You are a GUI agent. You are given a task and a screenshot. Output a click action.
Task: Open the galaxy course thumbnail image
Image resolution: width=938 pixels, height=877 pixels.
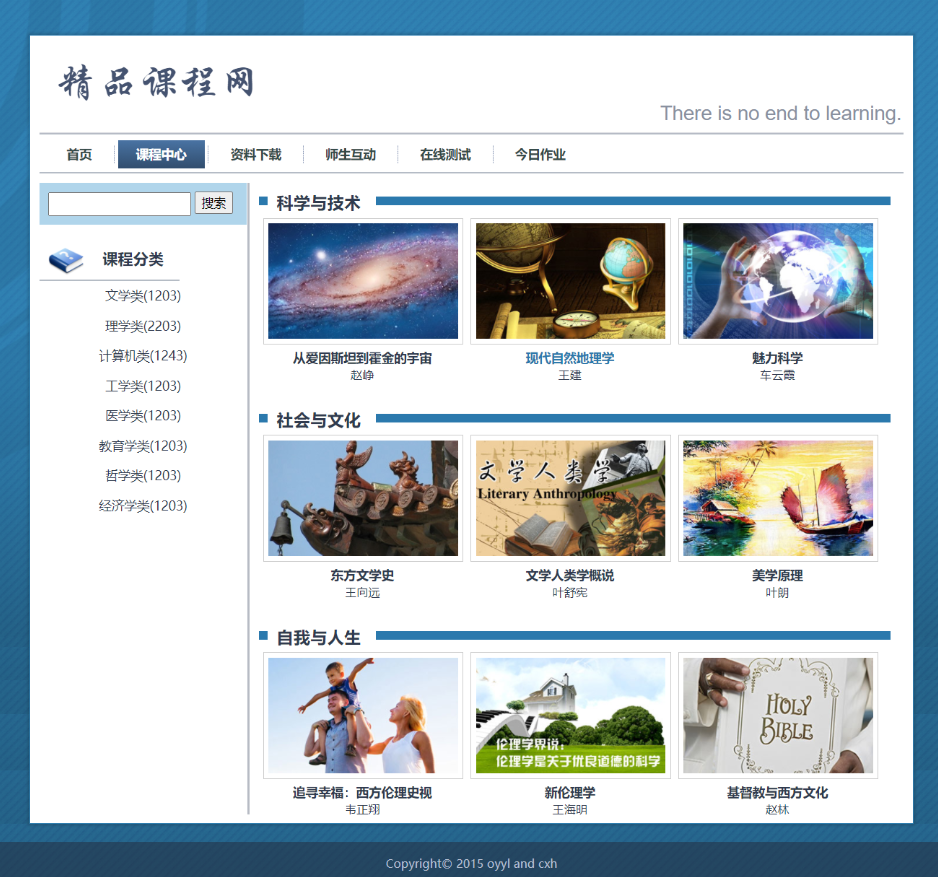pos(363,281)
